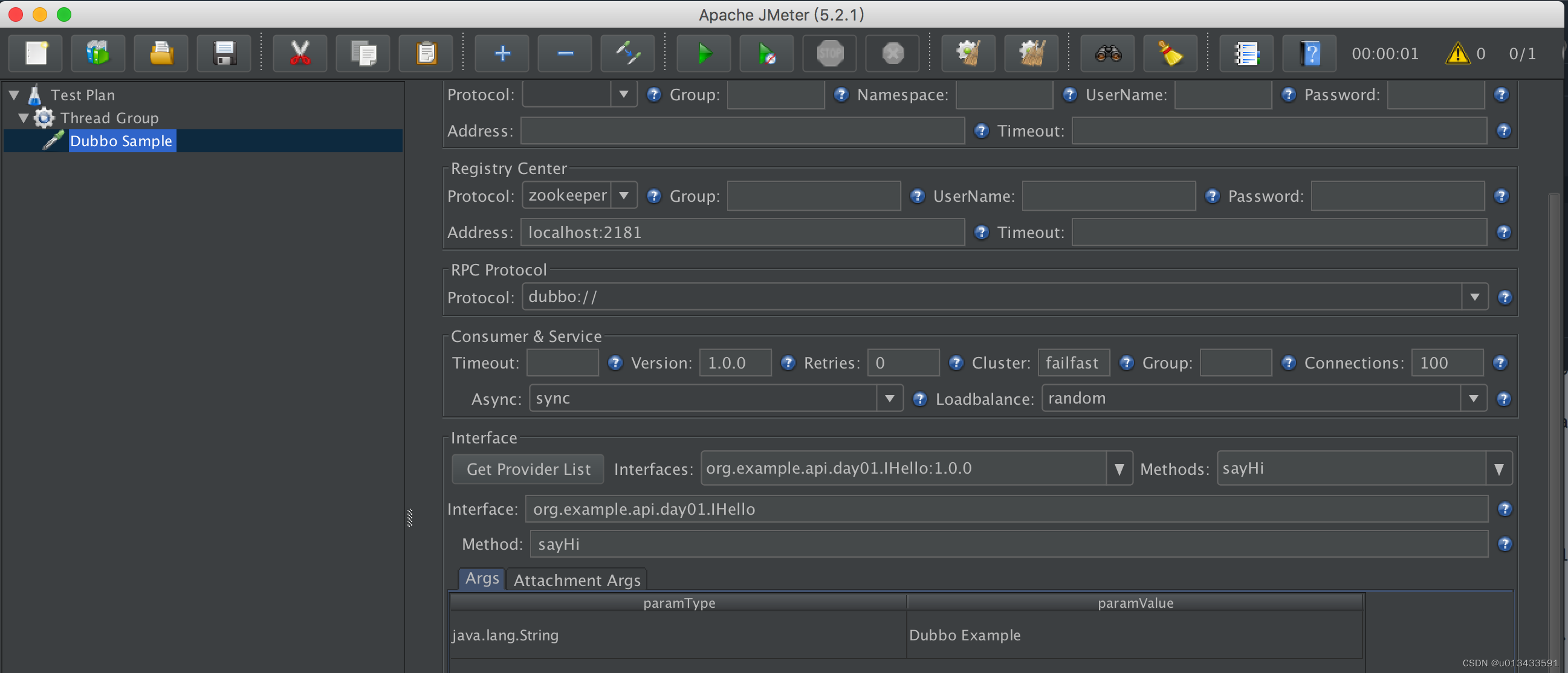
Task: Click the Reset search broom icon
Action: (x=1170, y=54)
